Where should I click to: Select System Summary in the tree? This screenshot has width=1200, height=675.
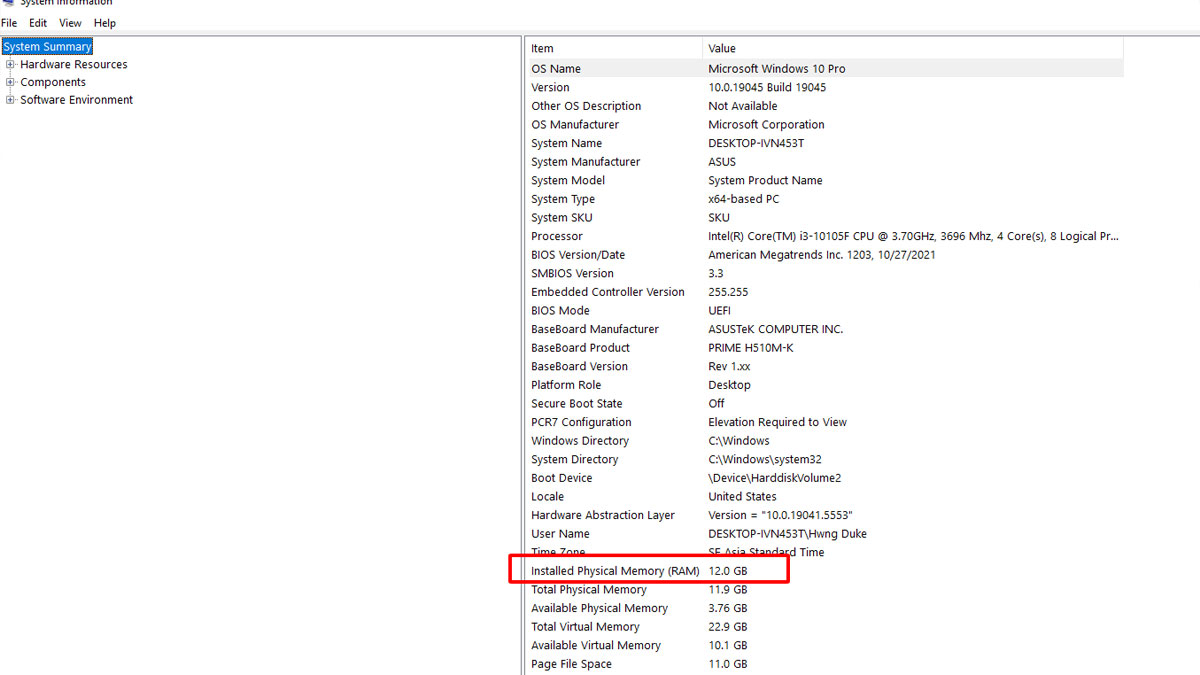[47, 47]
